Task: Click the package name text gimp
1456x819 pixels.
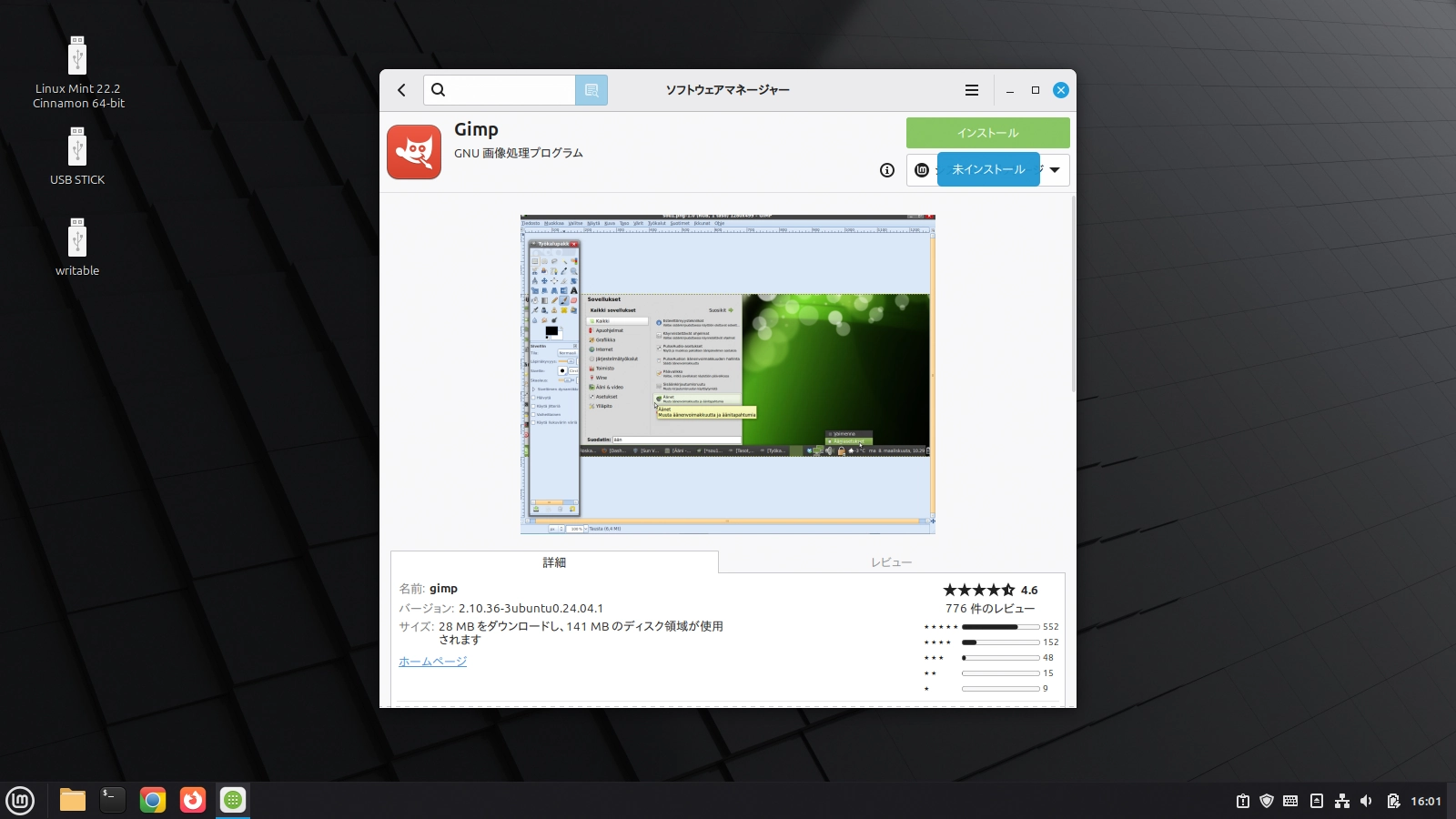Action: [443, 589]
